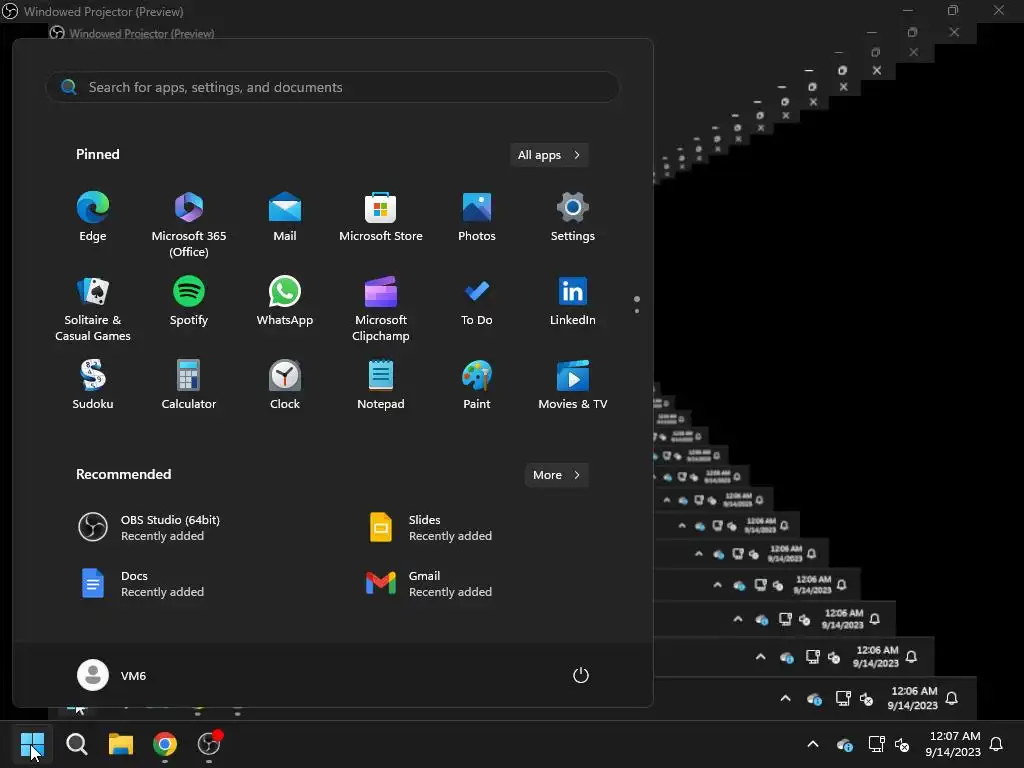The width and height of the screenshot is (1024, 768).
Task: Click the Start menu search field
Action: click(333, 87)
